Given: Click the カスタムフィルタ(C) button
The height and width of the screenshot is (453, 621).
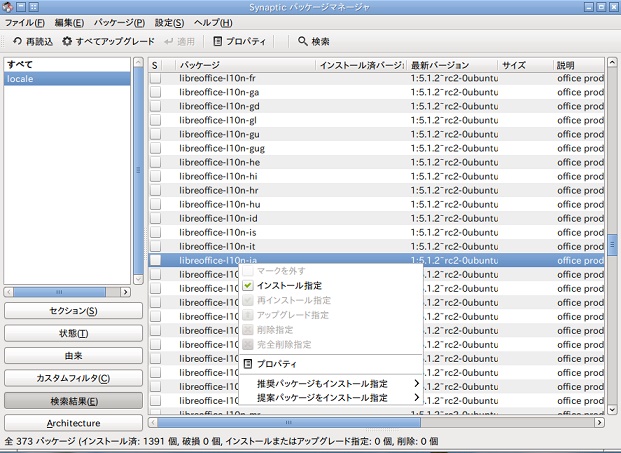Looking at the screenshot, I should click(73, 378).
